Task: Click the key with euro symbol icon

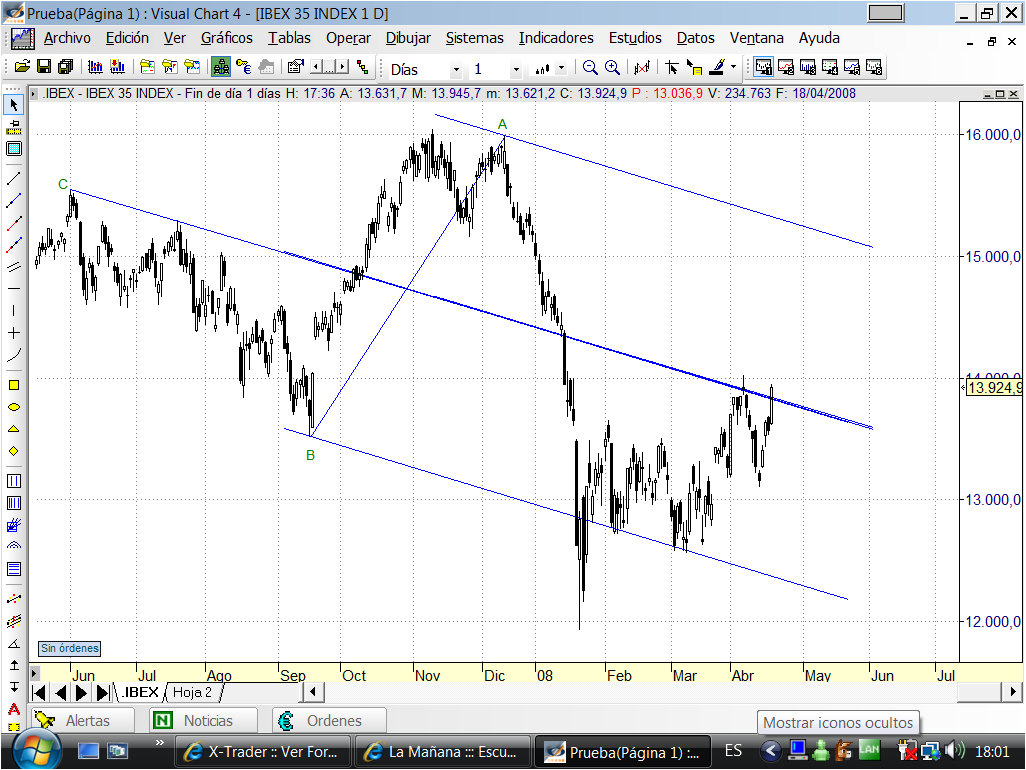Action: [244, 66]
